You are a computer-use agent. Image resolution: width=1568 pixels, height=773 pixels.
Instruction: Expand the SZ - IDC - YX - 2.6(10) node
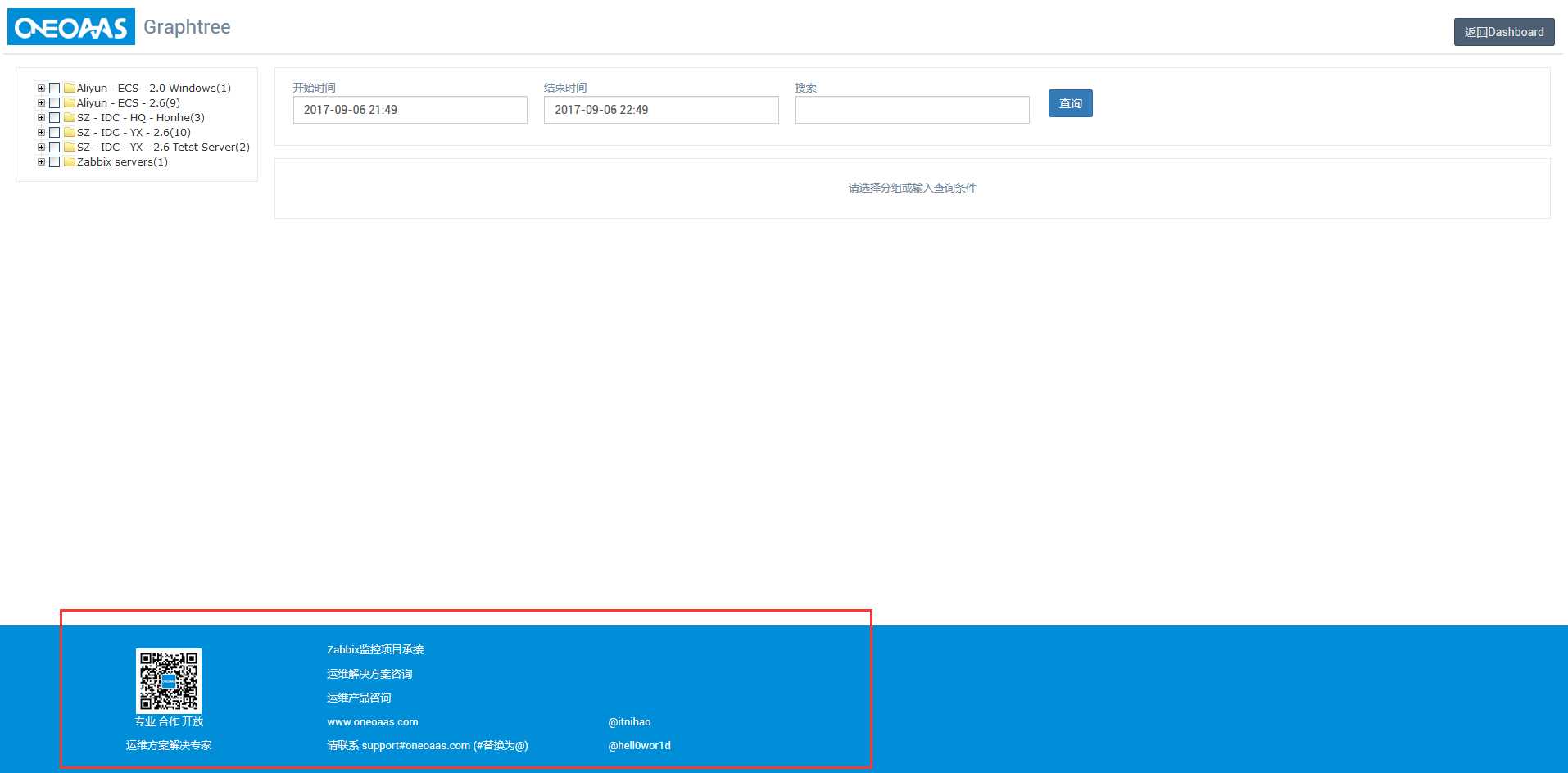(x=41, y=132)
